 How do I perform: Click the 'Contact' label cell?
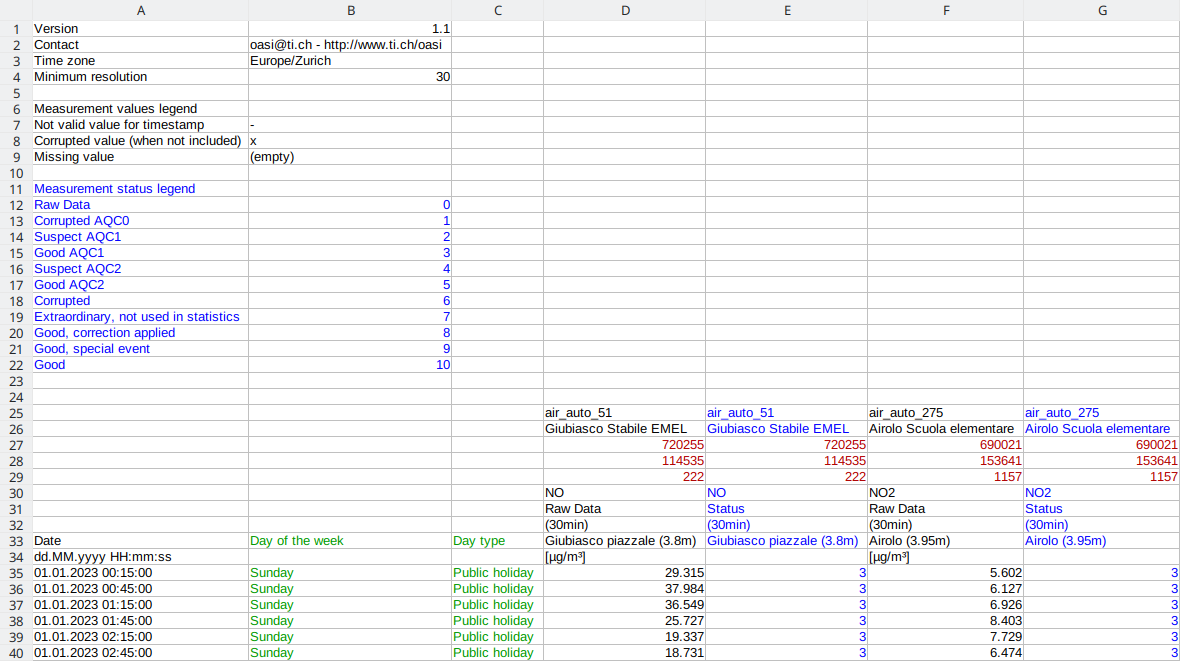[140, 44]
